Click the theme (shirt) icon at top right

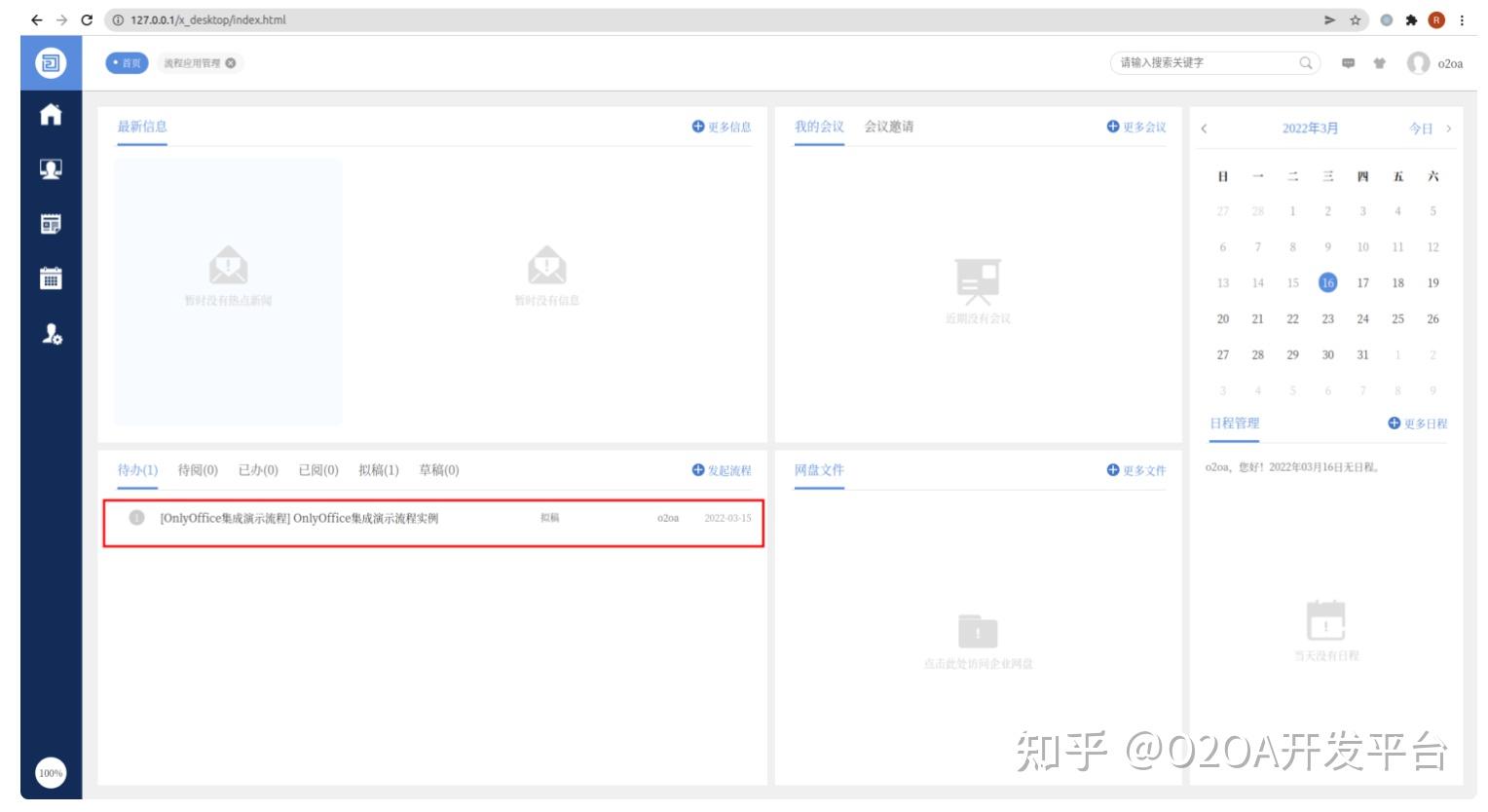1380,63
